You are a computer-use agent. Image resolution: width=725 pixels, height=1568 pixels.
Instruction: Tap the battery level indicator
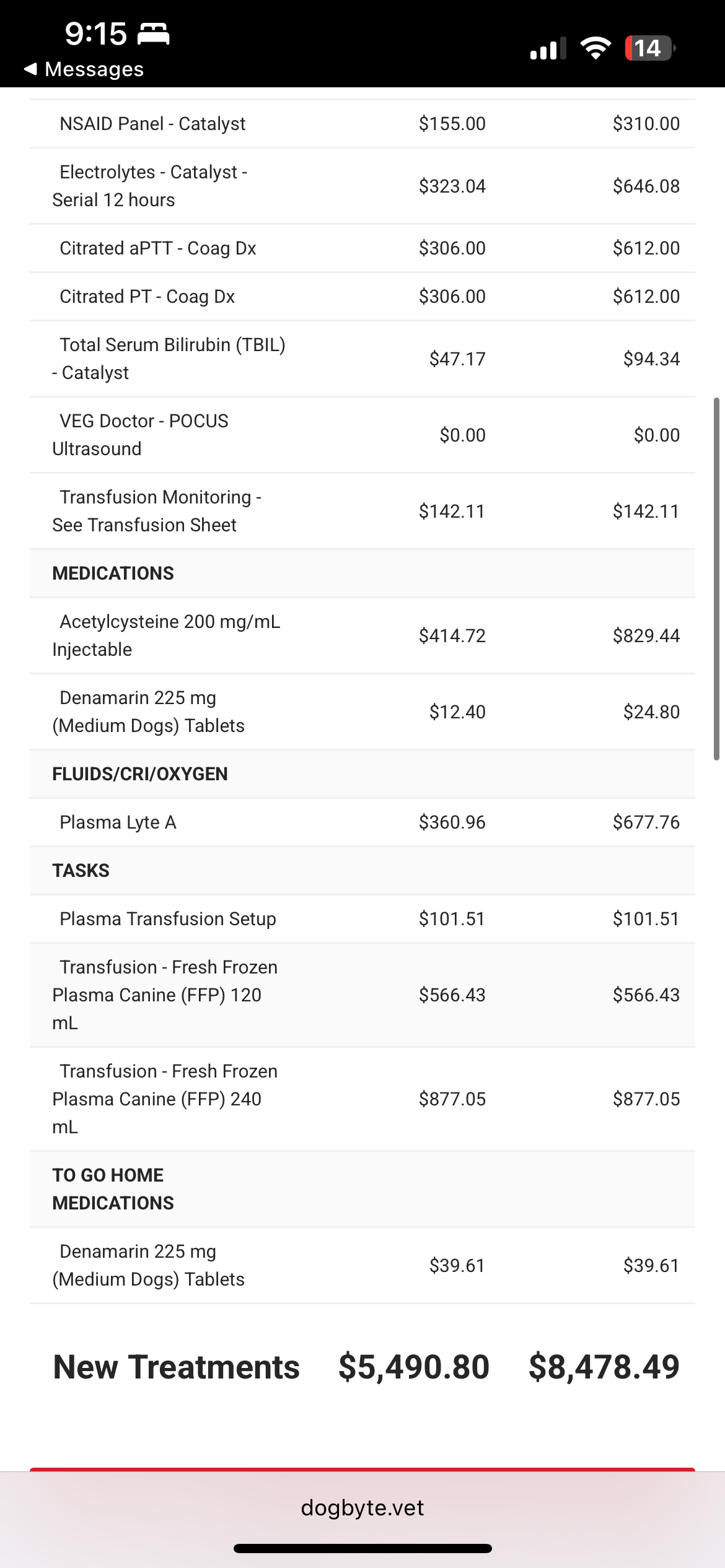649,48
